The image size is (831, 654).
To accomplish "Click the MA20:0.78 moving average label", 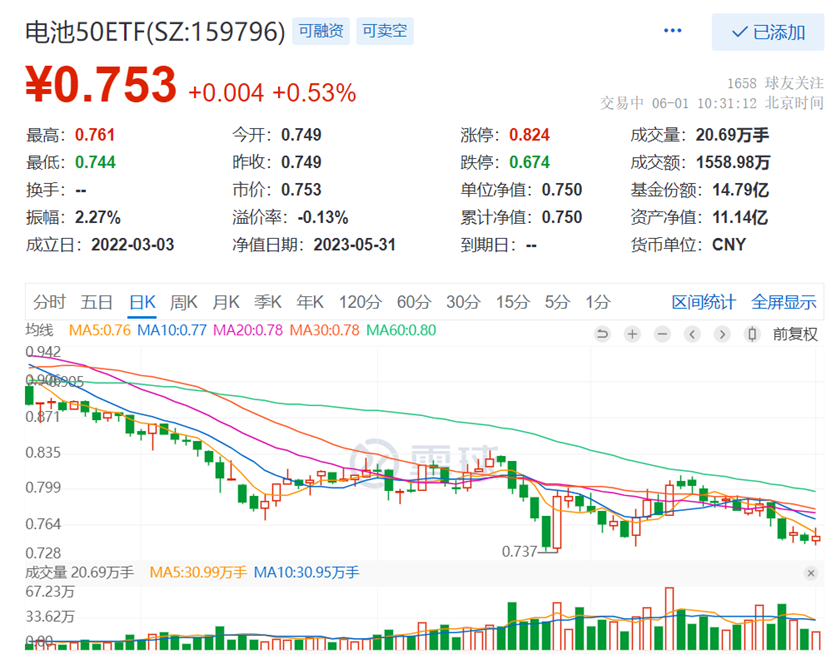I will coord(248,330).
